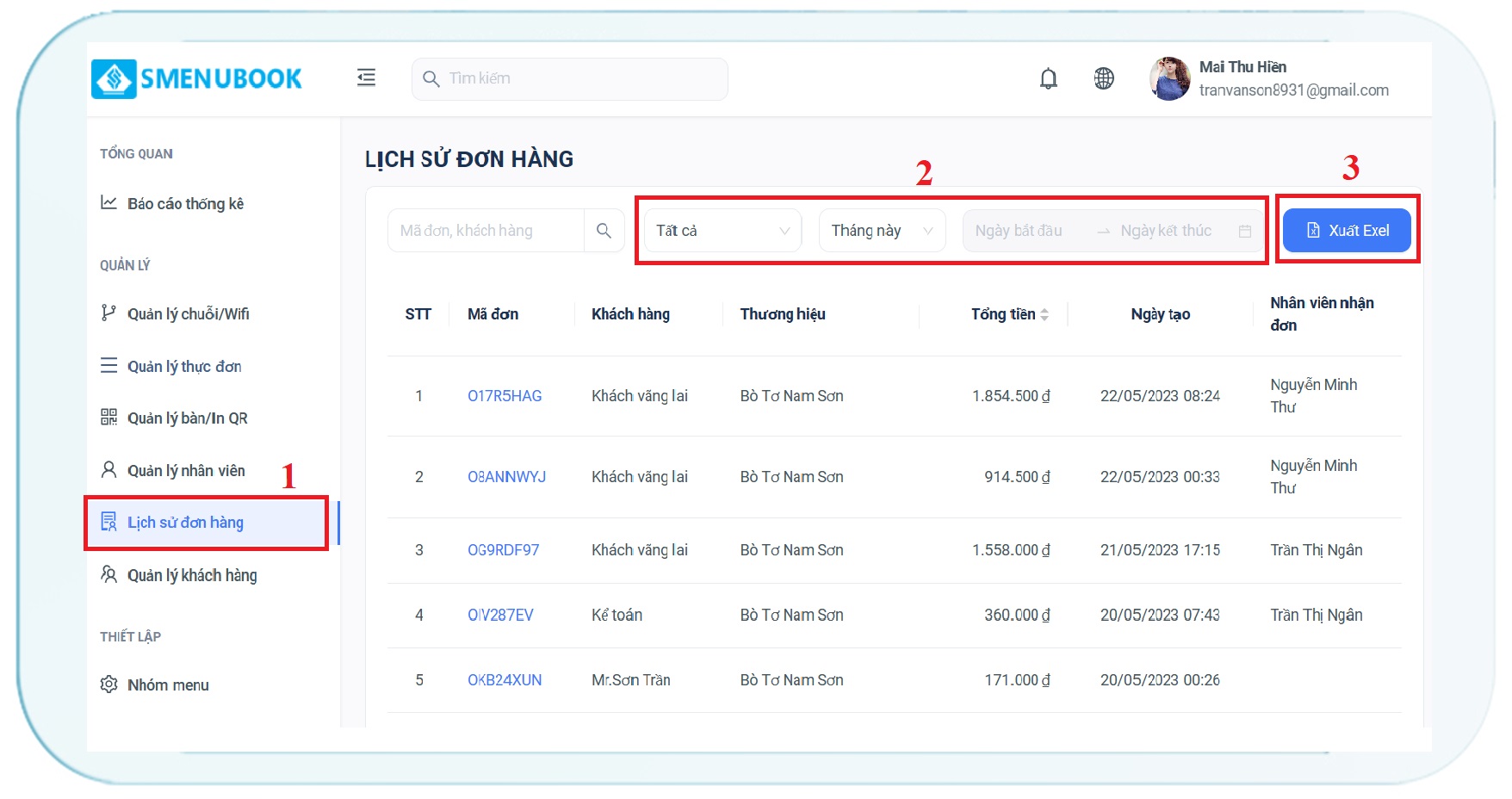Open Báo cáo thống kê menu
Viewport: 1512px width, 799px height.
(185, 204)
